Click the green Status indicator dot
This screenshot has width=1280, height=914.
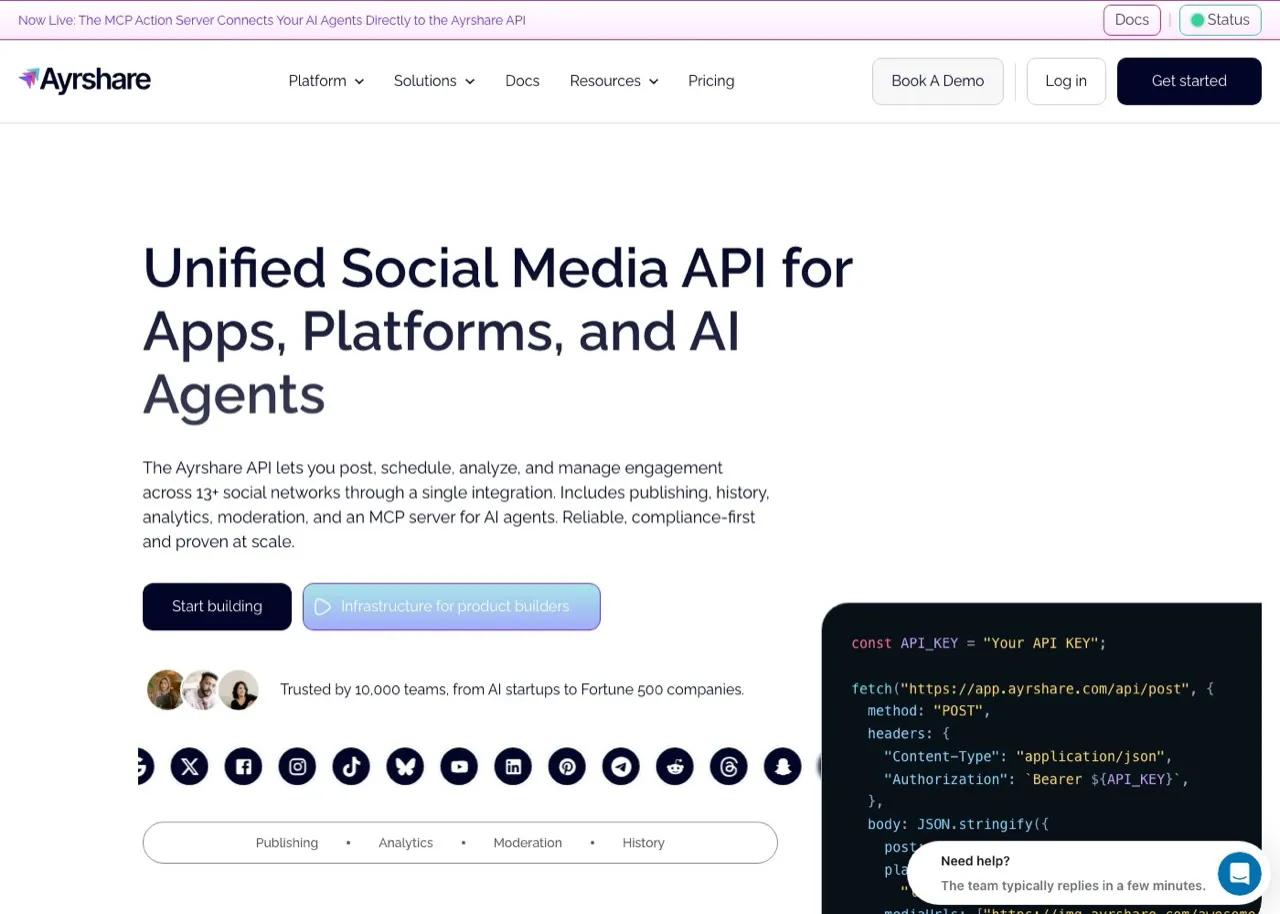1197,20
